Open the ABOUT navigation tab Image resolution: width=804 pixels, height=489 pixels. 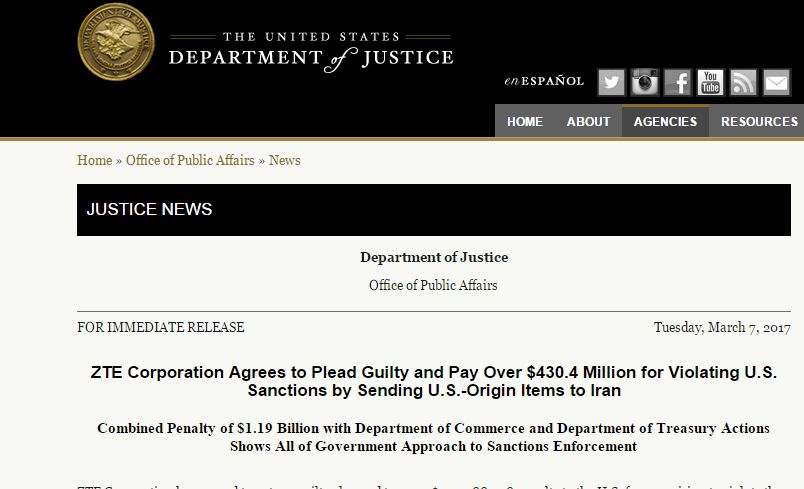click(x=588, y=121)
